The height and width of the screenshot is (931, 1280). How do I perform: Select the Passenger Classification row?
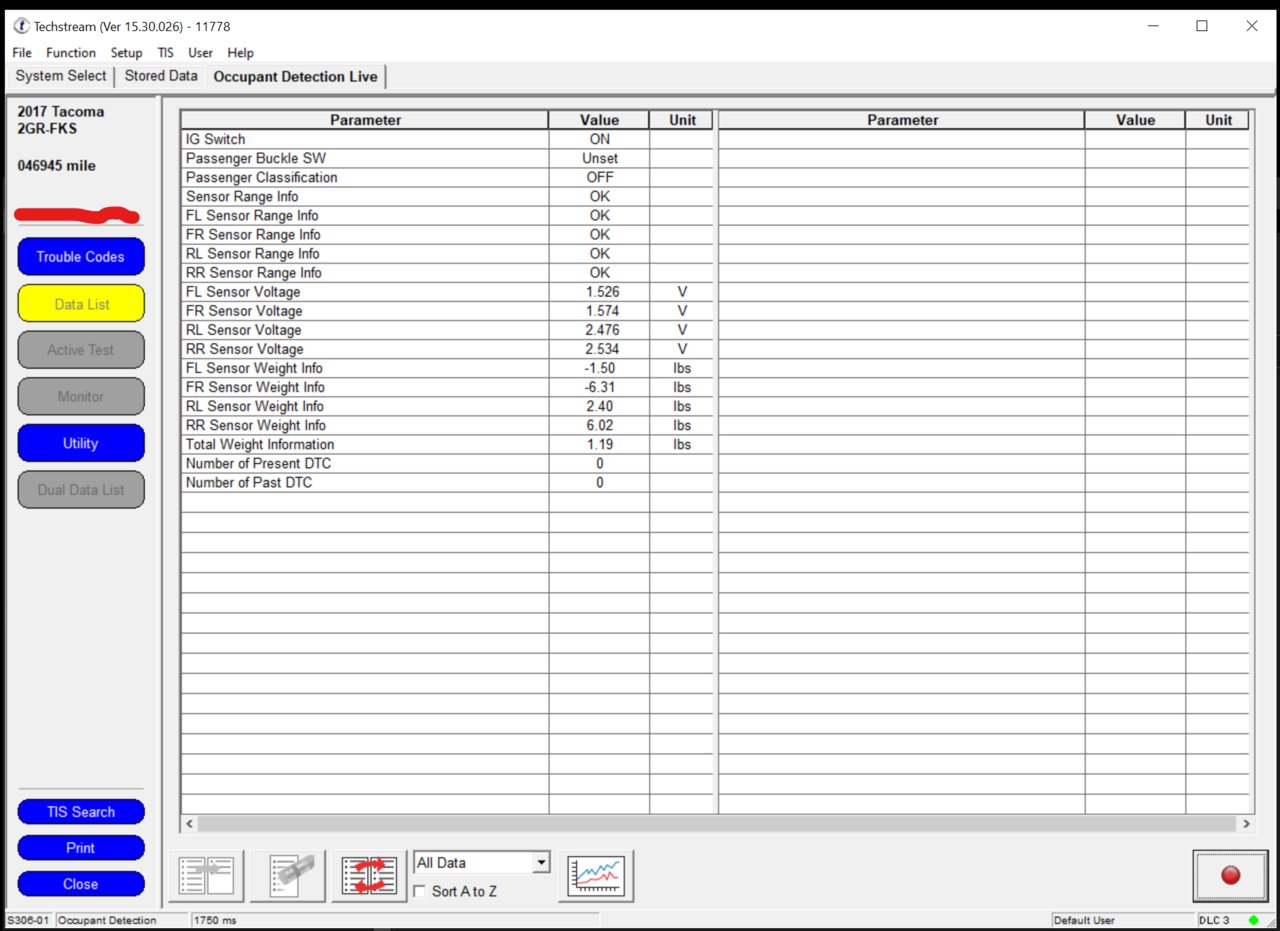point(447,177)
